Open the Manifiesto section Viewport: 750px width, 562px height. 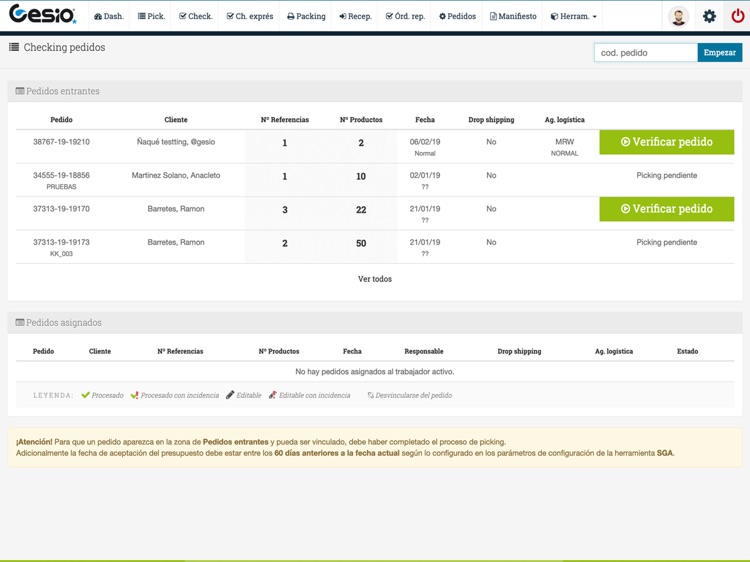tap(513, 16)
